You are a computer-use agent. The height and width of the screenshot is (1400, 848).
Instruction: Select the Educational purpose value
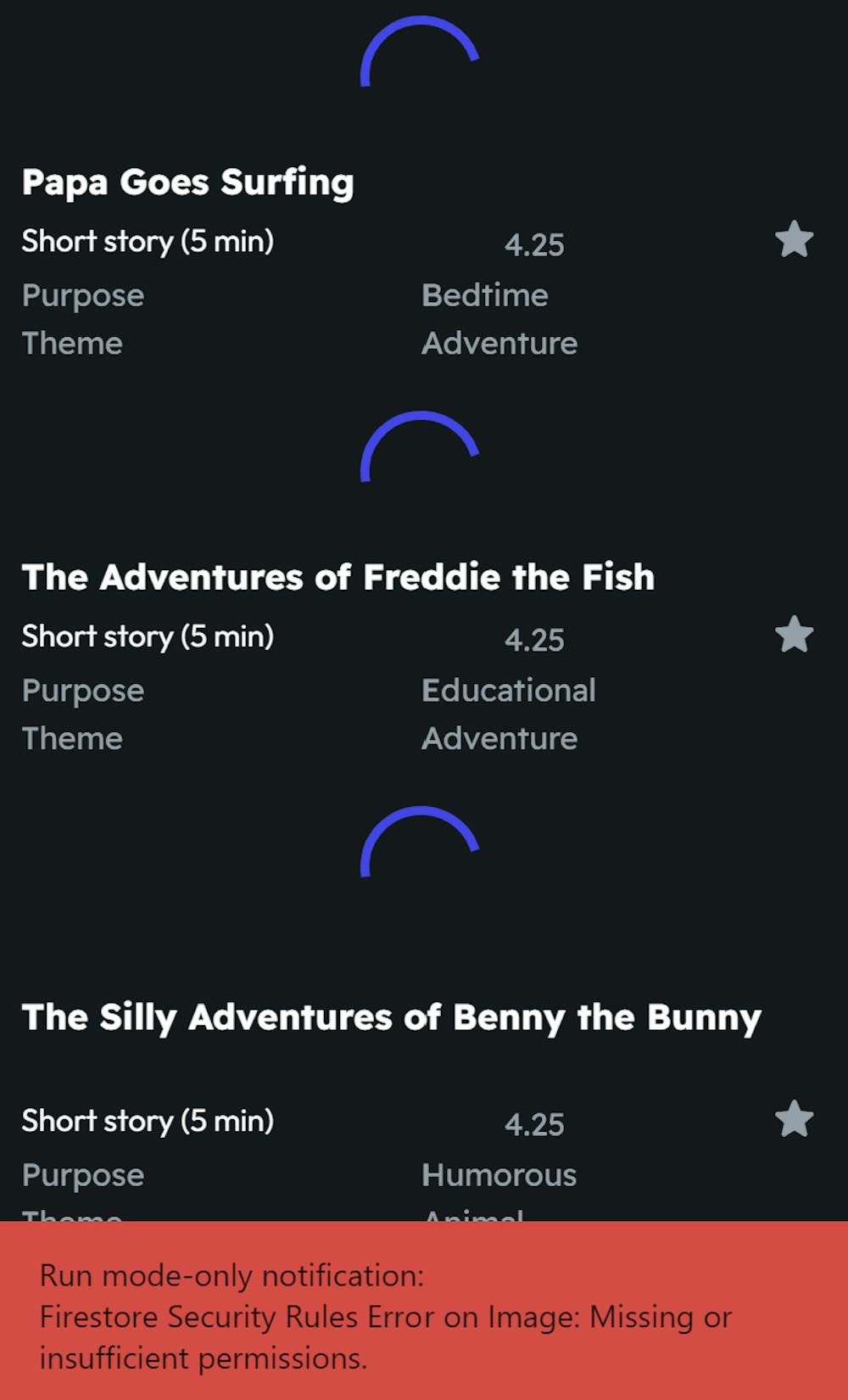pyautogui.click(x=508, y=691)
